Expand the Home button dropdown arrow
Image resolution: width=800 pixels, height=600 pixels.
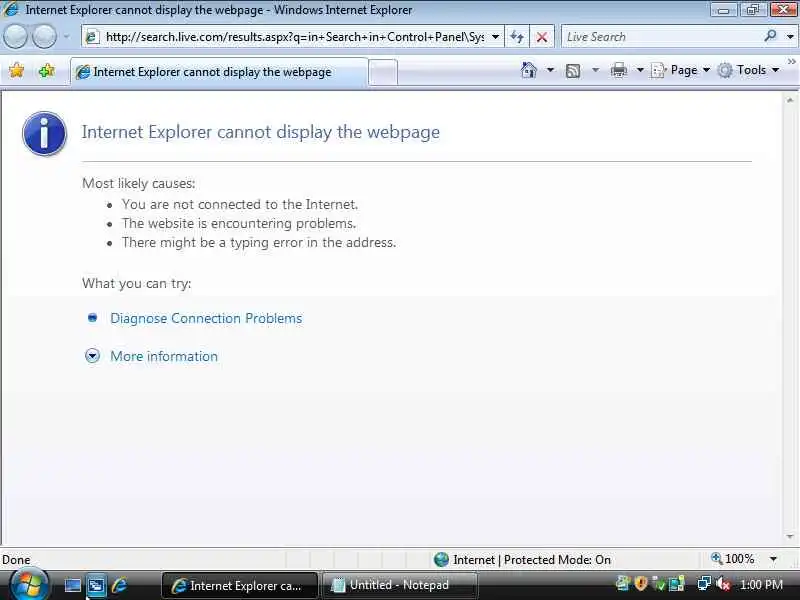coord(550,70)
